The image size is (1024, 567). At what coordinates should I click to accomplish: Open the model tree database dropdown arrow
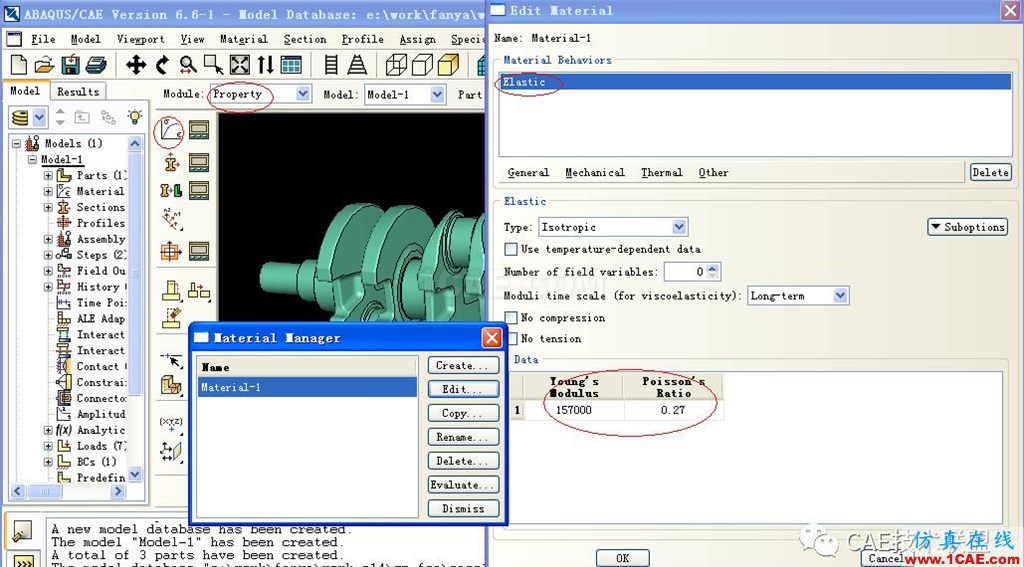pos(39,118)
